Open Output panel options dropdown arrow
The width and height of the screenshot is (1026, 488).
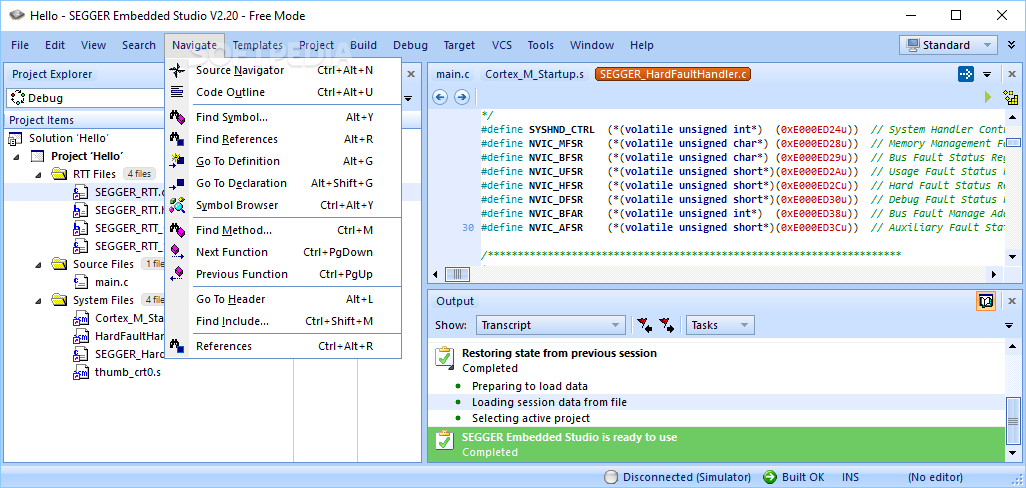1009,325
